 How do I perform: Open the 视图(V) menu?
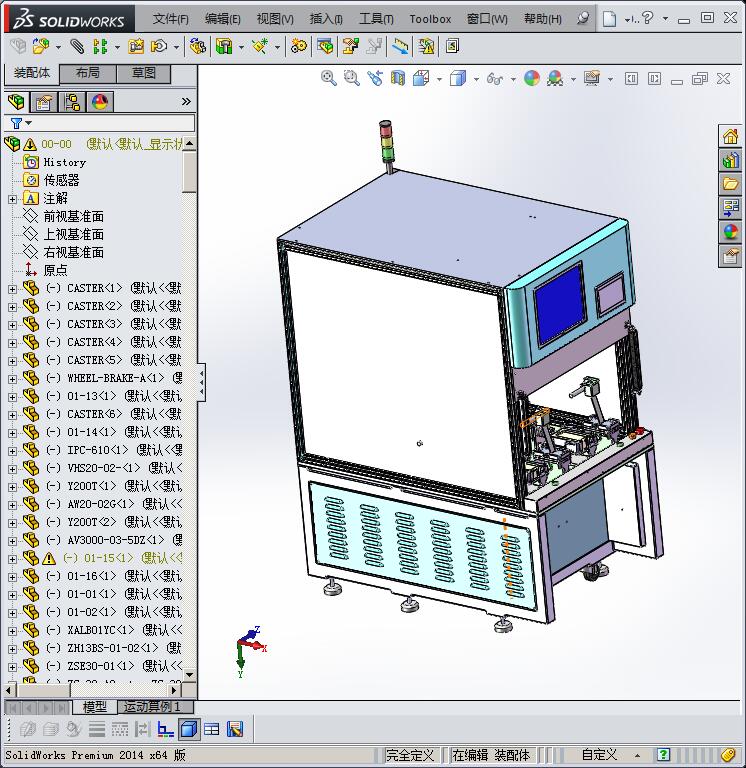coord(275,19)
